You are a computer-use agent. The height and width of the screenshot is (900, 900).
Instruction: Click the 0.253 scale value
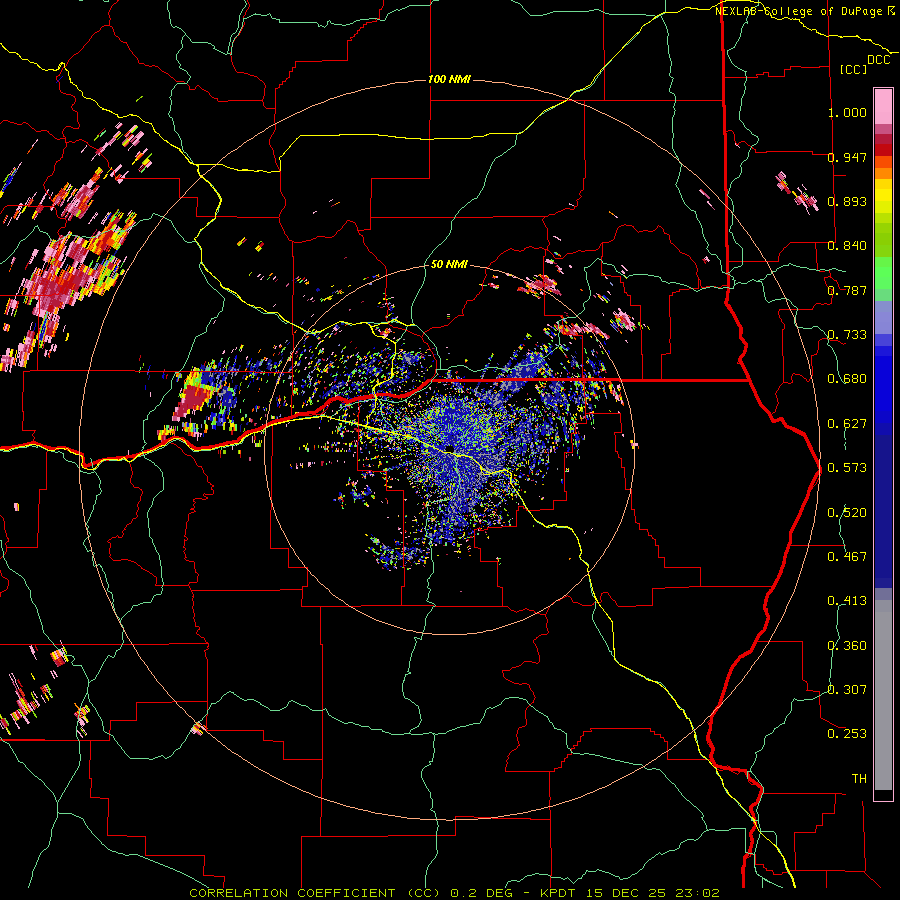[x=847, y=734]
